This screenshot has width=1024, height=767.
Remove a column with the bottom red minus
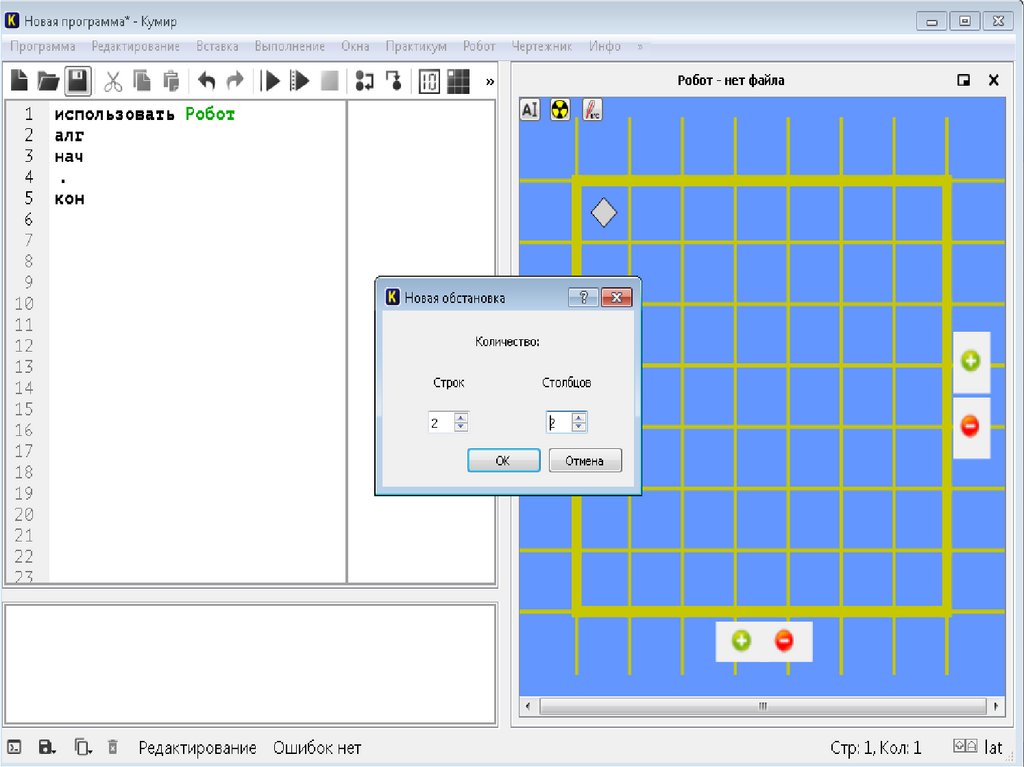784,641
